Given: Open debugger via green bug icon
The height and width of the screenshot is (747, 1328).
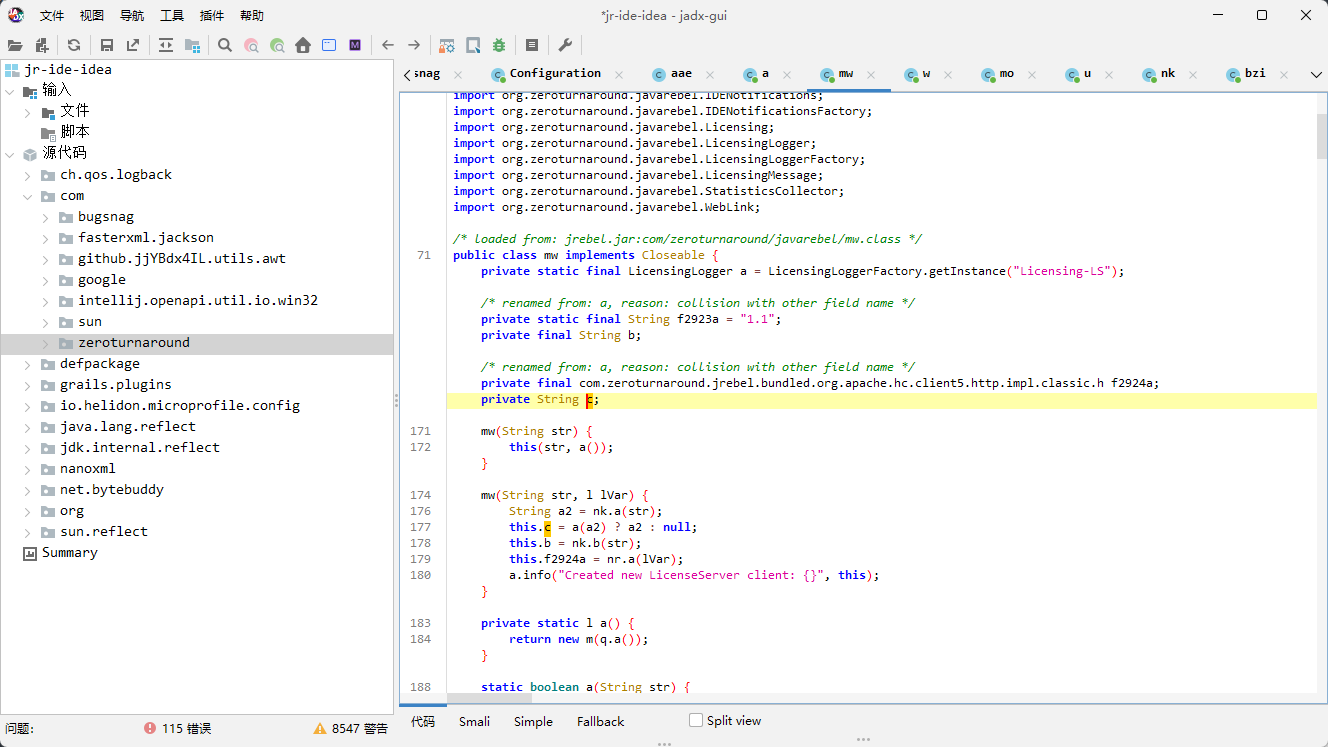Looking at the screenshot, I should (499, 45).
